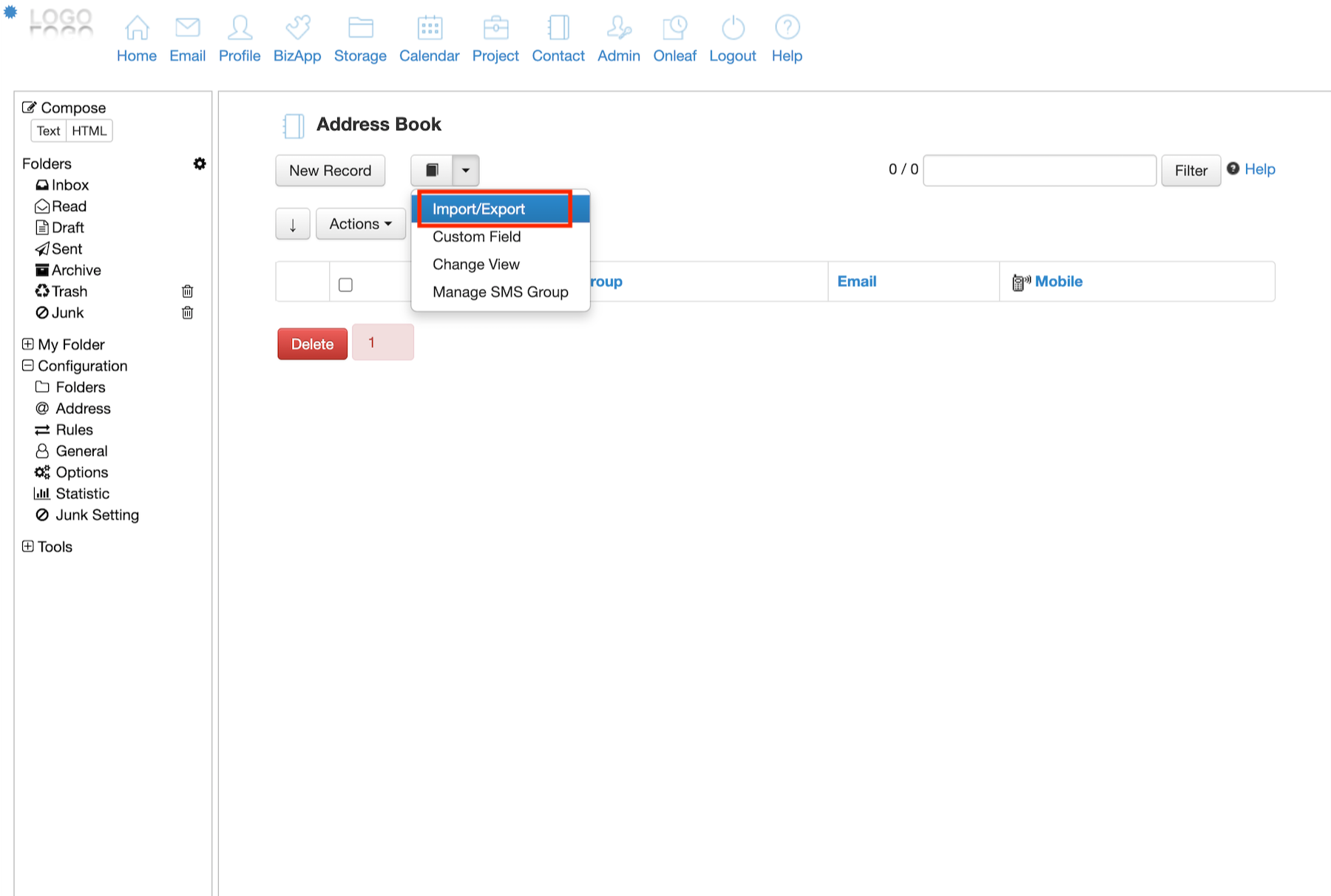Screen dimensions: 1331x896
Task: Switch compose mode to Text
Action: [x=49, y=131]
